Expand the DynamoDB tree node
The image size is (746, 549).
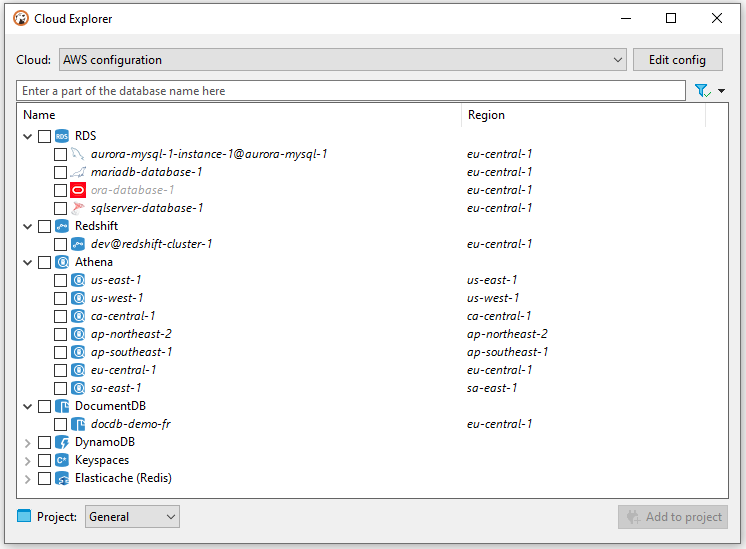tap(27, 442)
